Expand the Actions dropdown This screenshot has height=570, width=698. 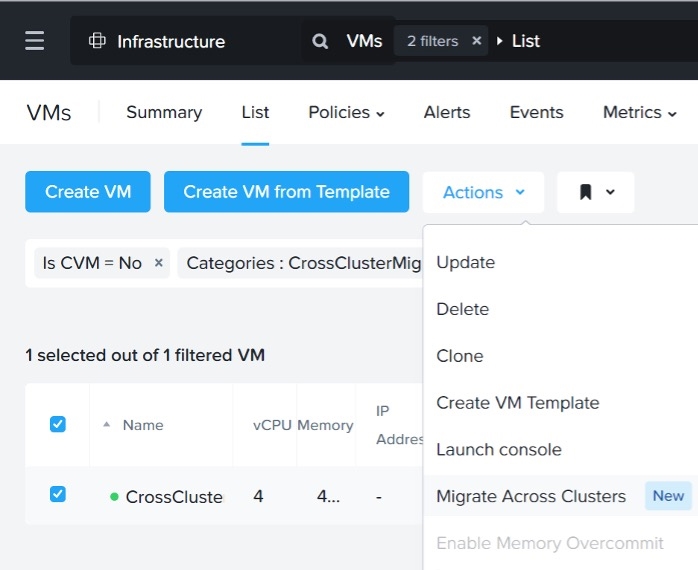click(x=484, y=192)
